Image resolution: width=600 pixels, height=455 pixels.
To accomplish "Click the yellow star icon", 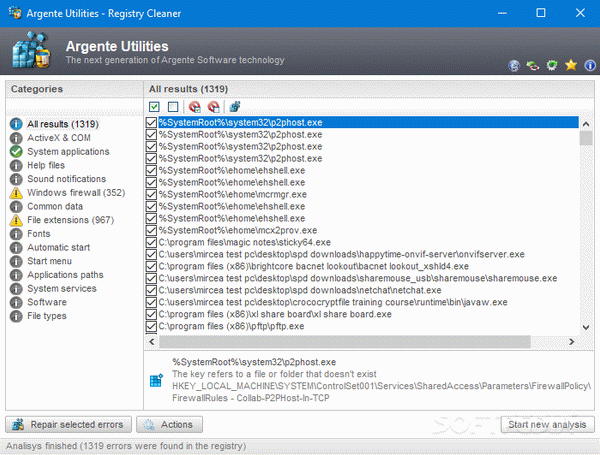I will coord(571,65).
